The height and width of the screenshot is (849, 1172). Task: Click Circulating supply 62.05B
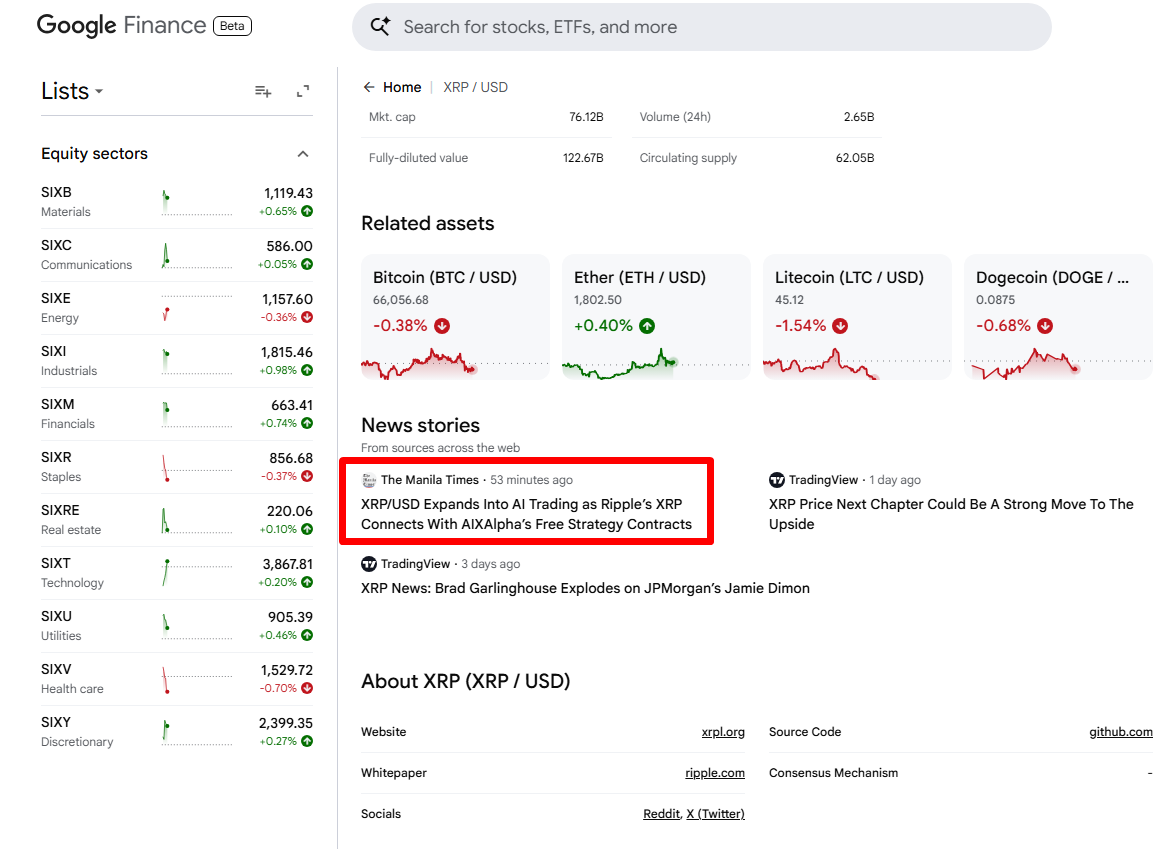tap(855, 158)
